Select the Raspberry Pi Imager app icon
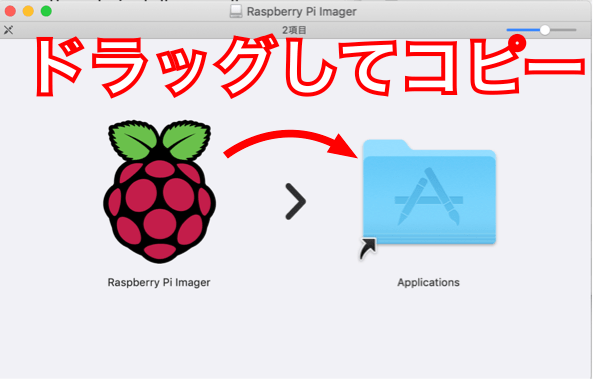593x379 pixels. (x=159, y=192)
